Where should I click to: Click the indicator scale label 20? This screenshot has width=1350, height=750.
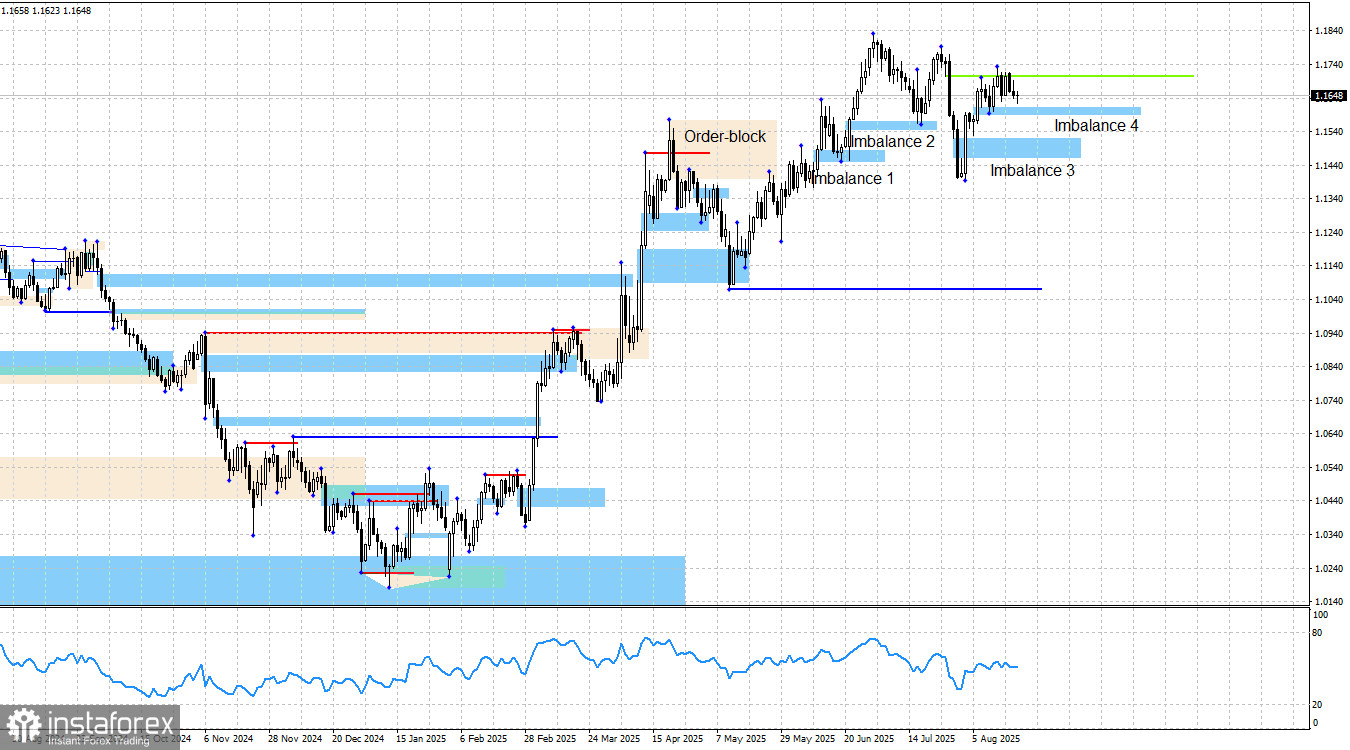(1318, 705)
